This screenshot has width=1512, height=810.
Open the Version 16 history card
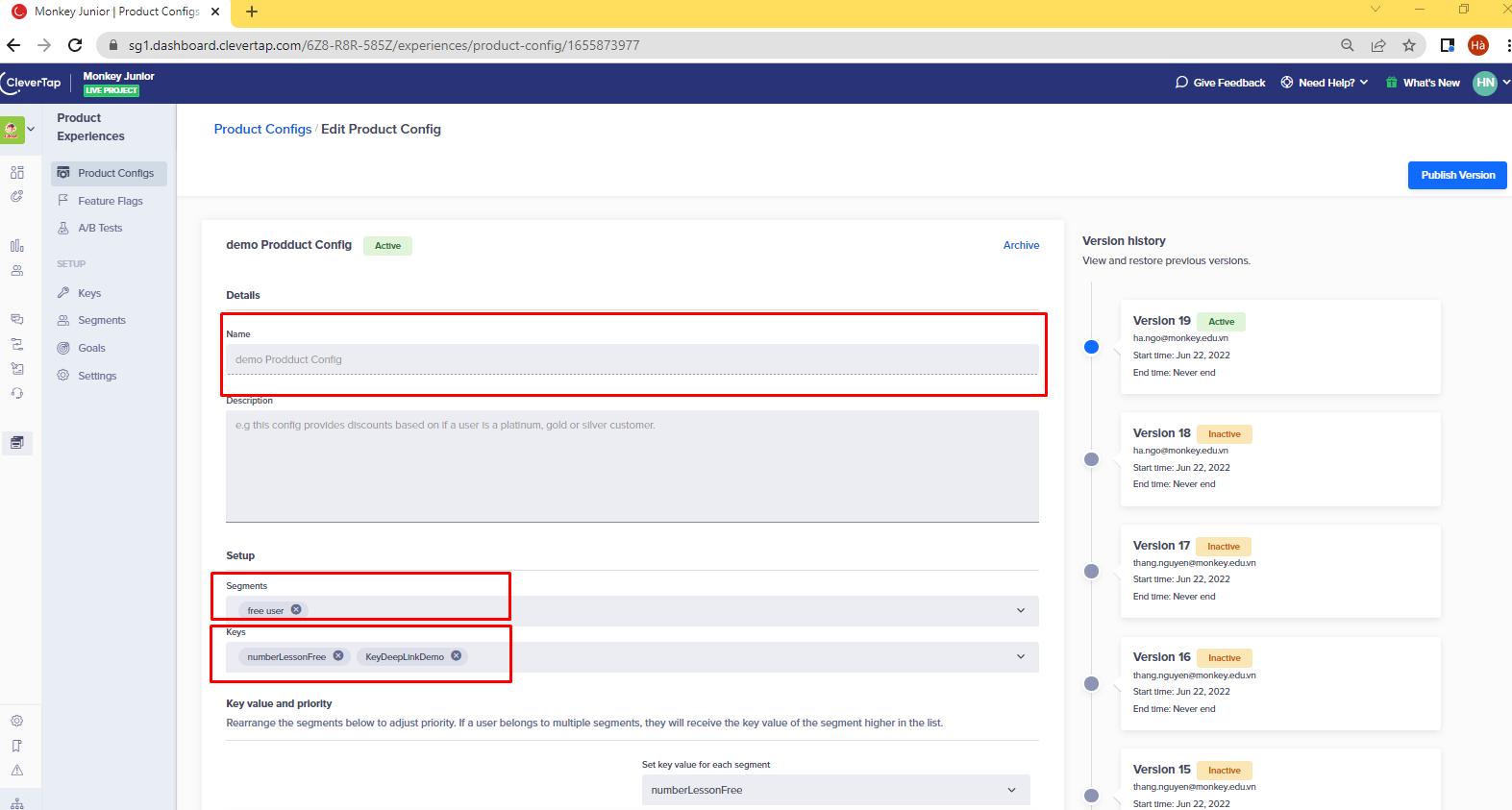(1280, 683)
